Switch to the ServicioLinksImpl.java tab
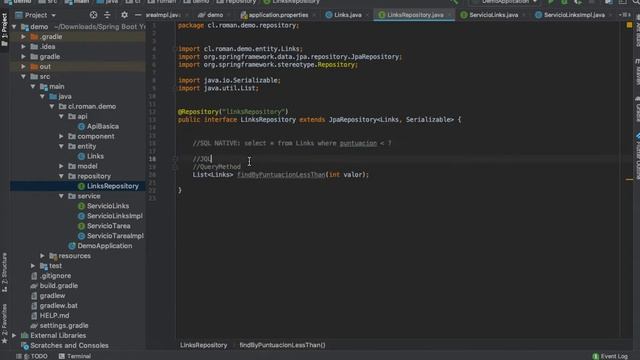Image resolution: width=640 pixels, height=360 pixels. pyautogui.click(x=570, y=15)
